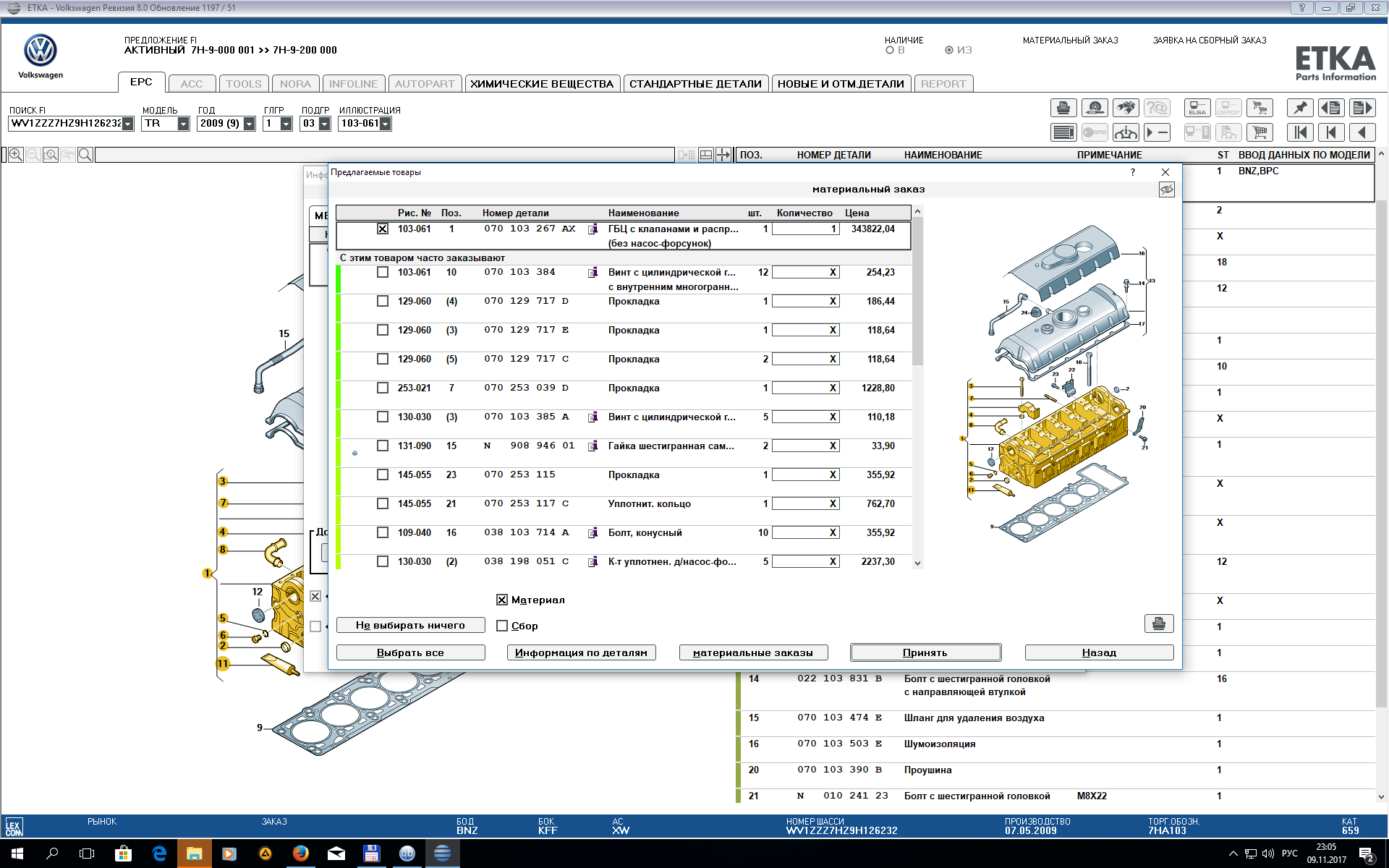This screenshot has width=1389, height=868.
Task: Go to previous document page icon
Action: 1331,109
